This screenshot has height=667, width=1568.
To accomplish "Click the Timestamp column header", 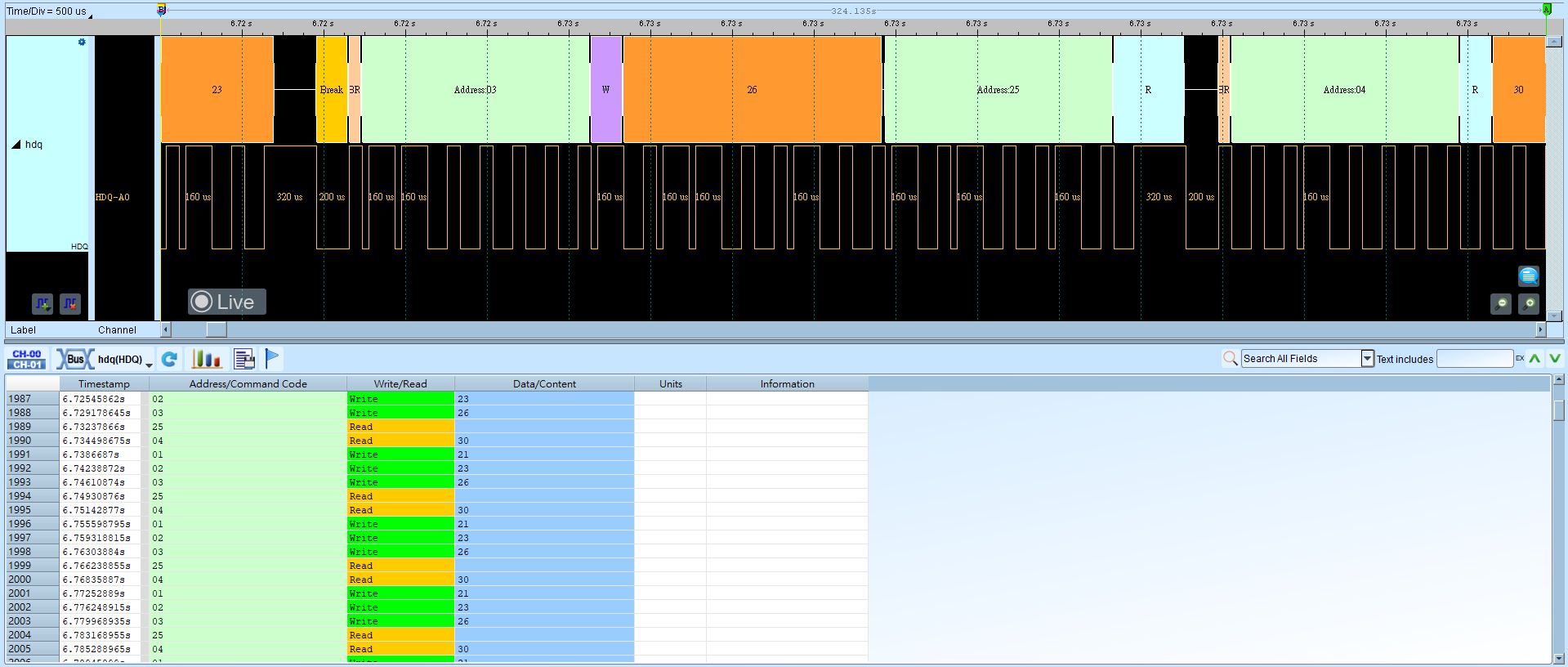I will (x=104, y=383).
